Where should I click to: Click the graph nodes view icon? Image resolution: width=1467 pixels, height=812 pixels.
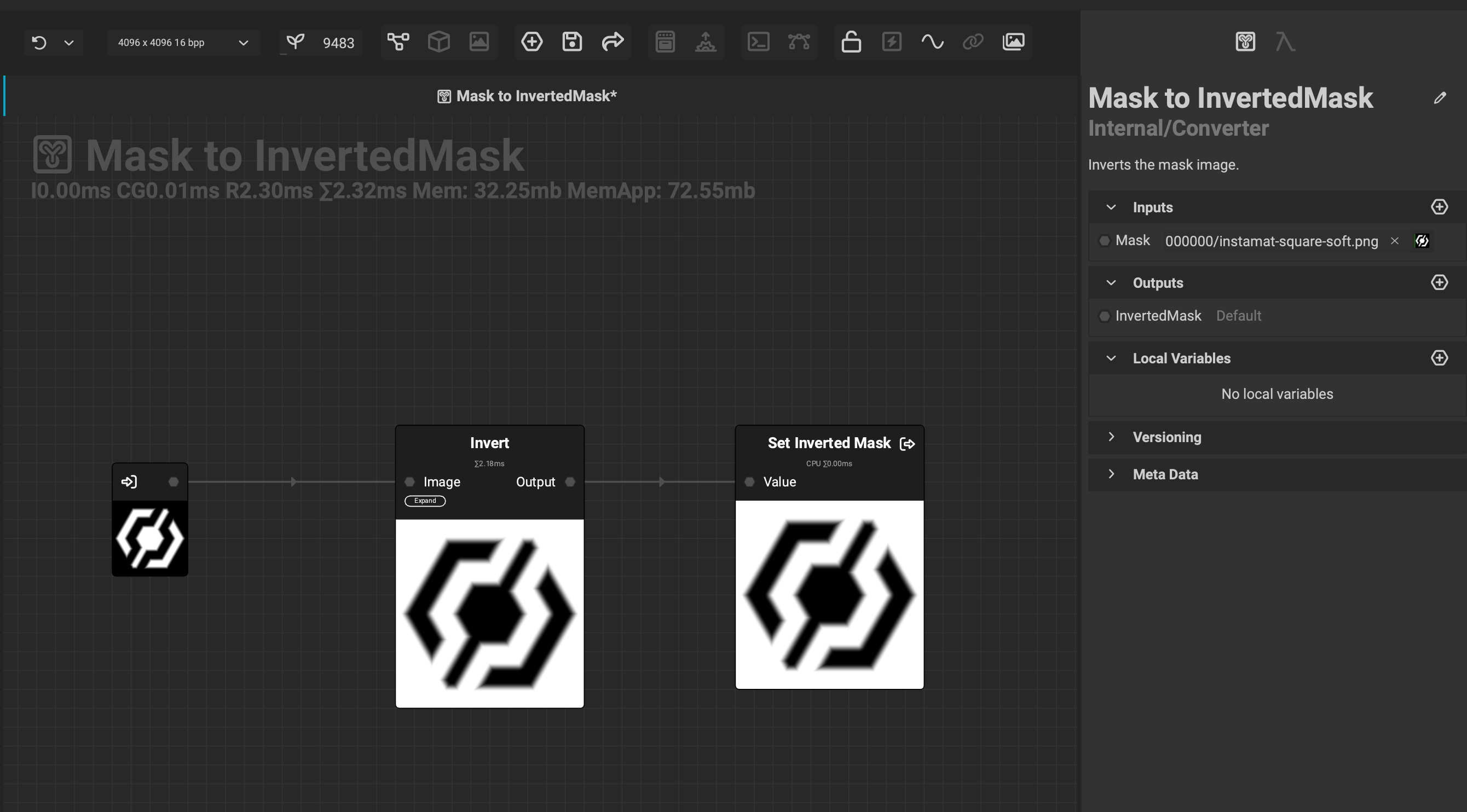[398, 42]
